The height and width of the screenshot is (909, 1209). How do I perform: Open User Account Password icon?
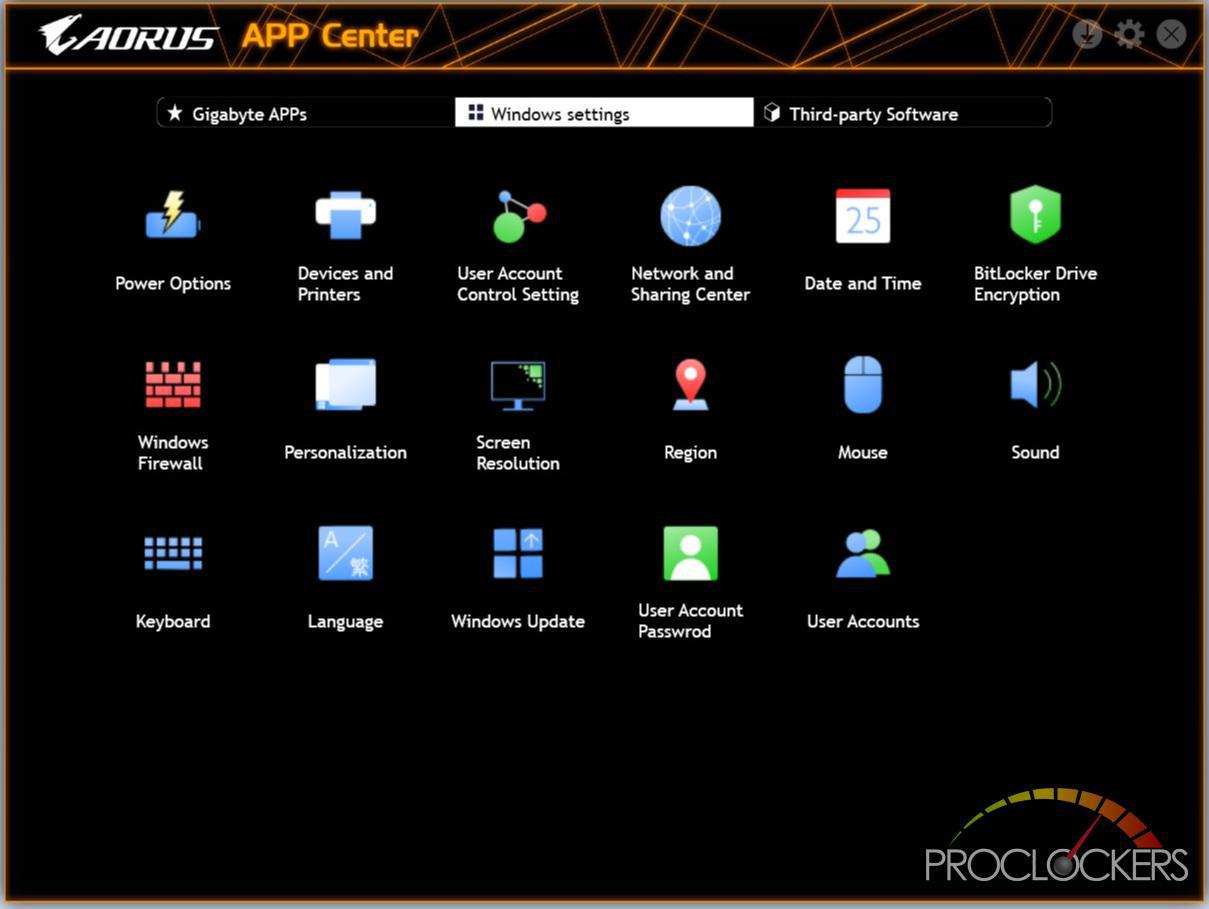690,553
